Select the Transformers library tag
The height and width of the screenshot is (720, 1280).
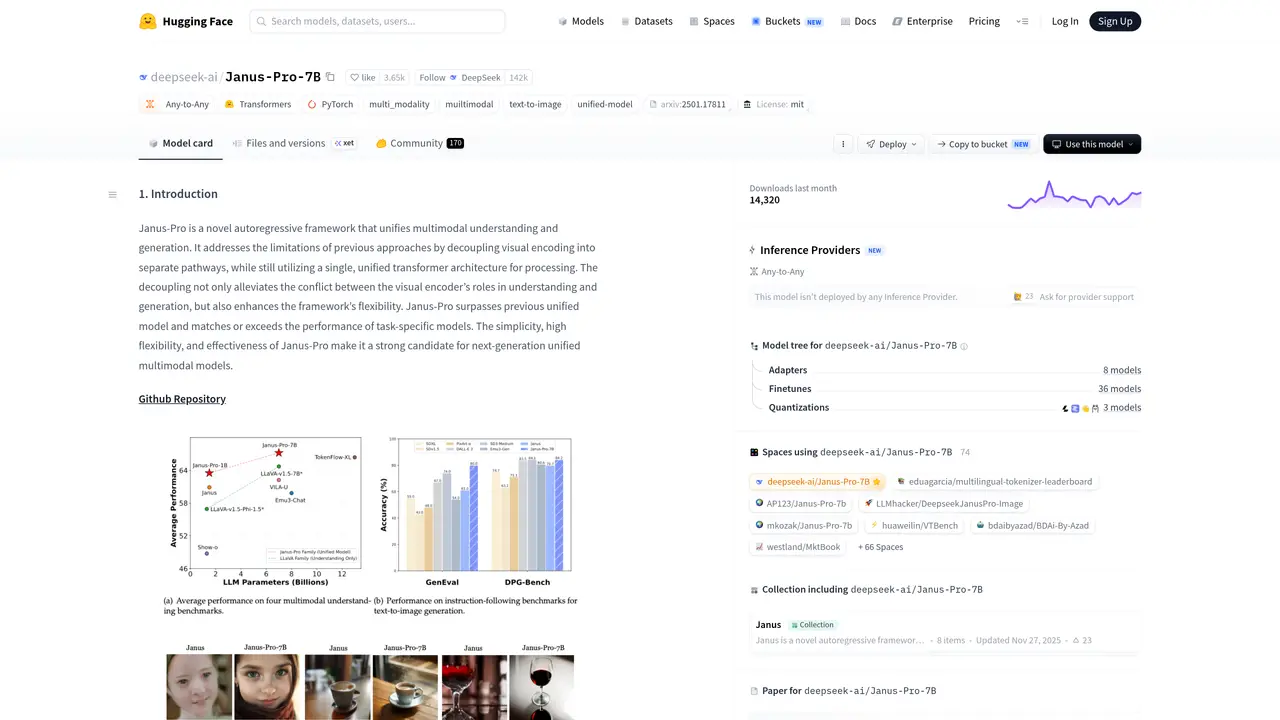[x=258, y=104]
